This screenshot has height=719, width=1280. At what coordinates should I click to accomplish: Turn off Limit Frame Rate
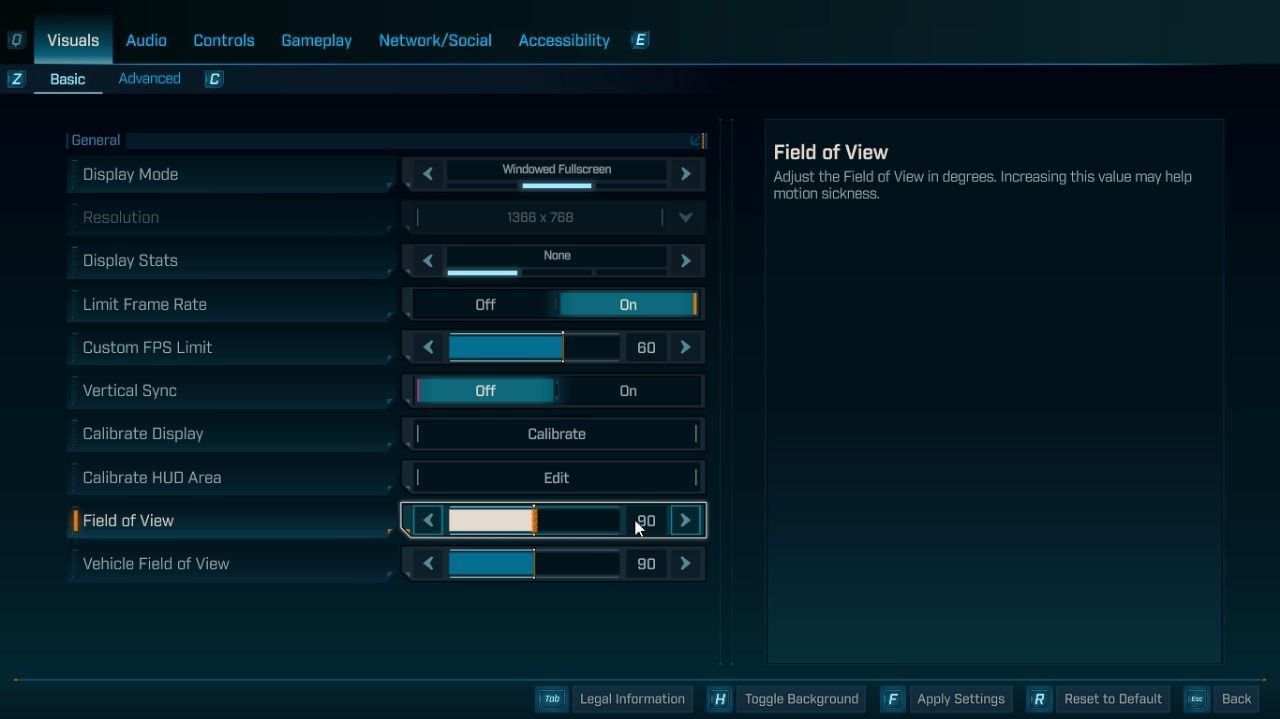[485, 304]
